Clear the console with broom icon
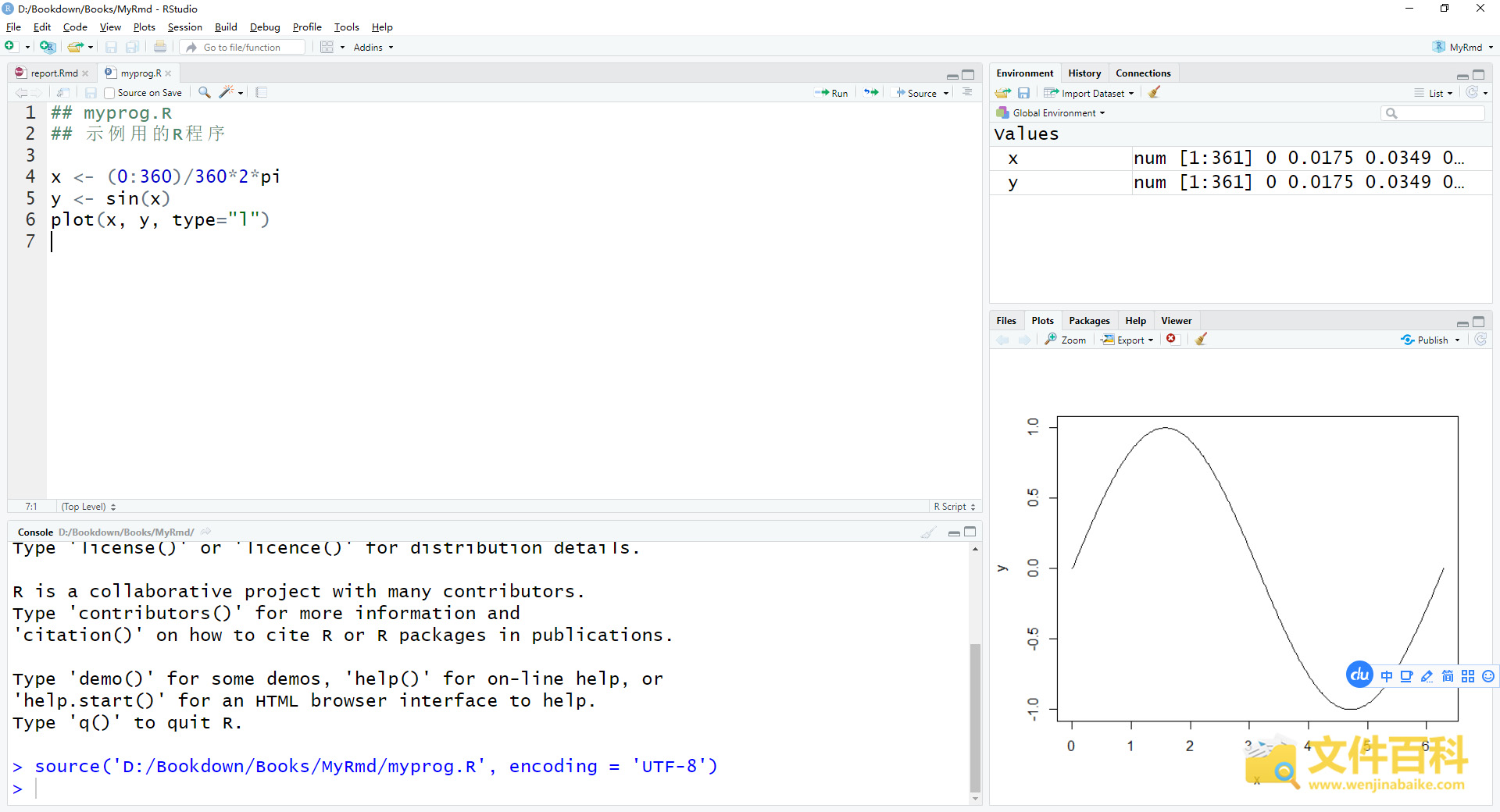This screenshot has width=1500, height=812. tap(928, 532)
